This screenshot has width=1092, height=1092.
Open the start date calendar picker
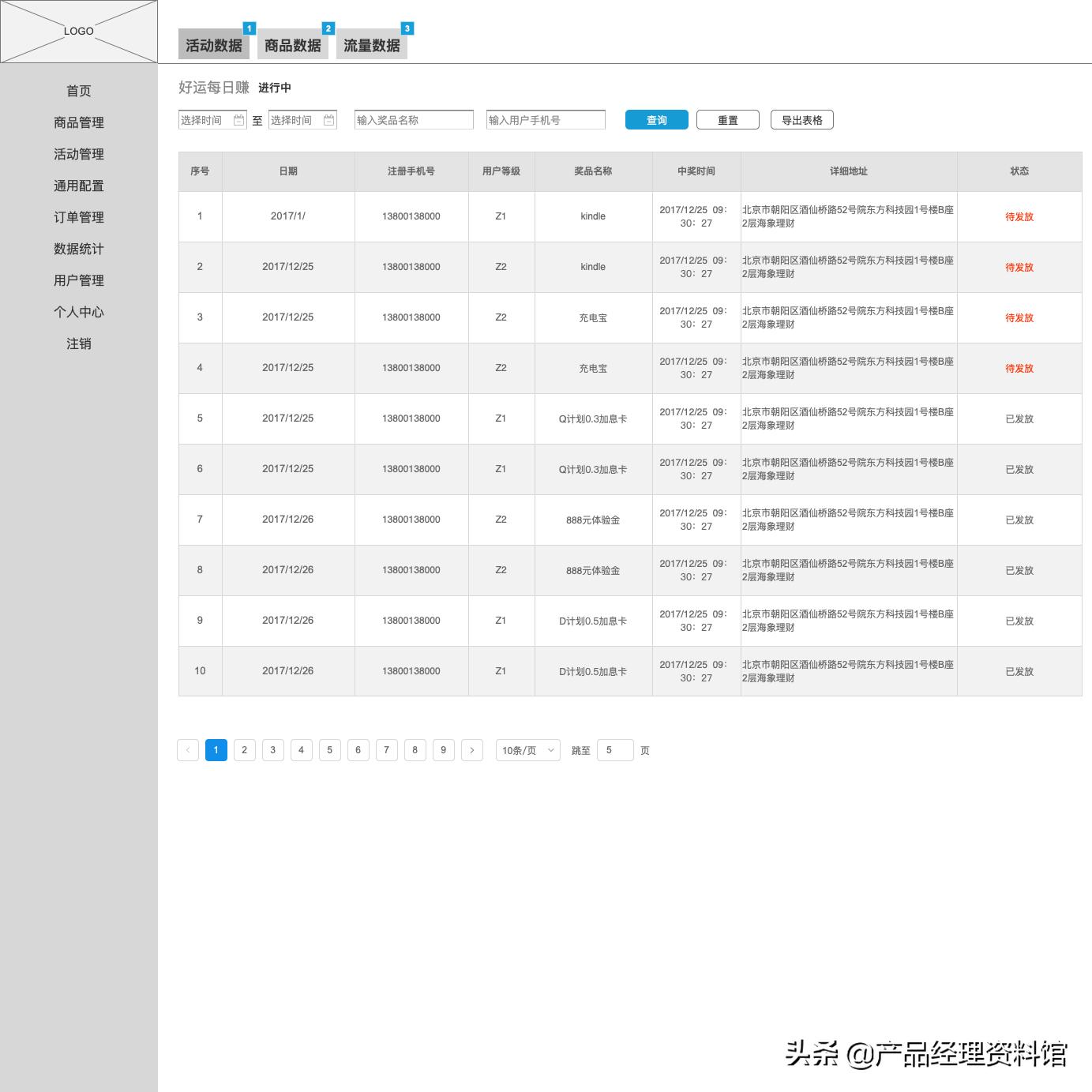pos(240,119)
